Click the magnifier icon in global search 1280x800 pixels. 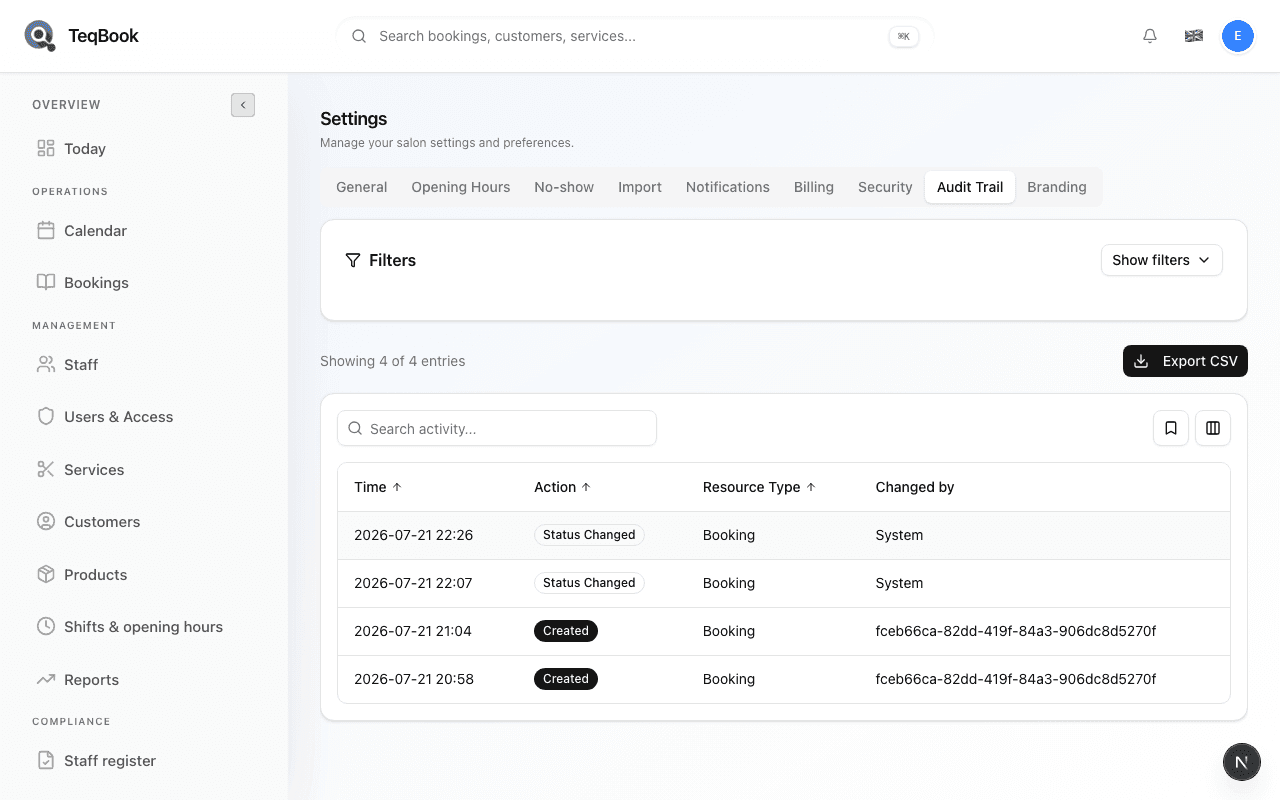(x=359, y=36)
